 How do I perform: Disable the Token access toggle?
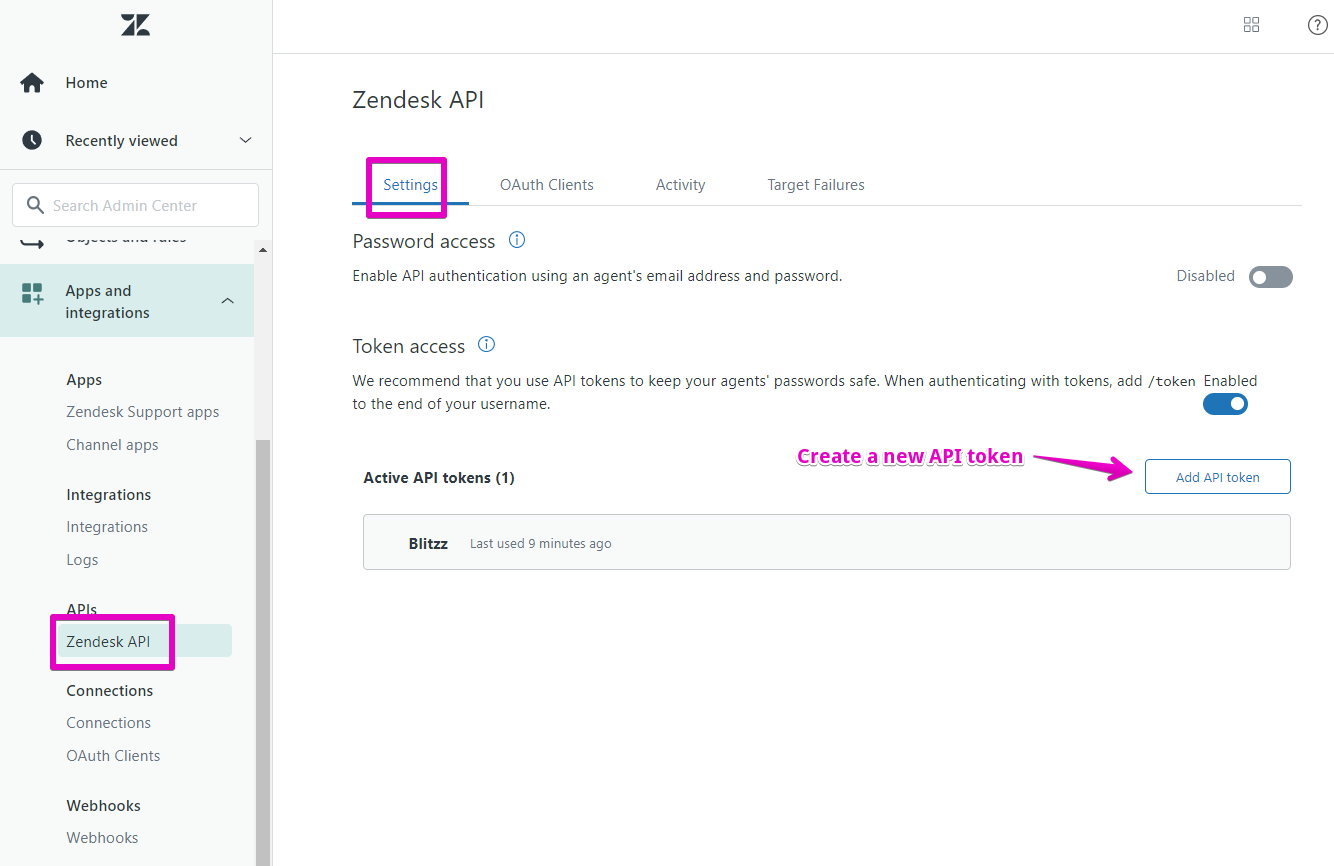click(1225, 404)
